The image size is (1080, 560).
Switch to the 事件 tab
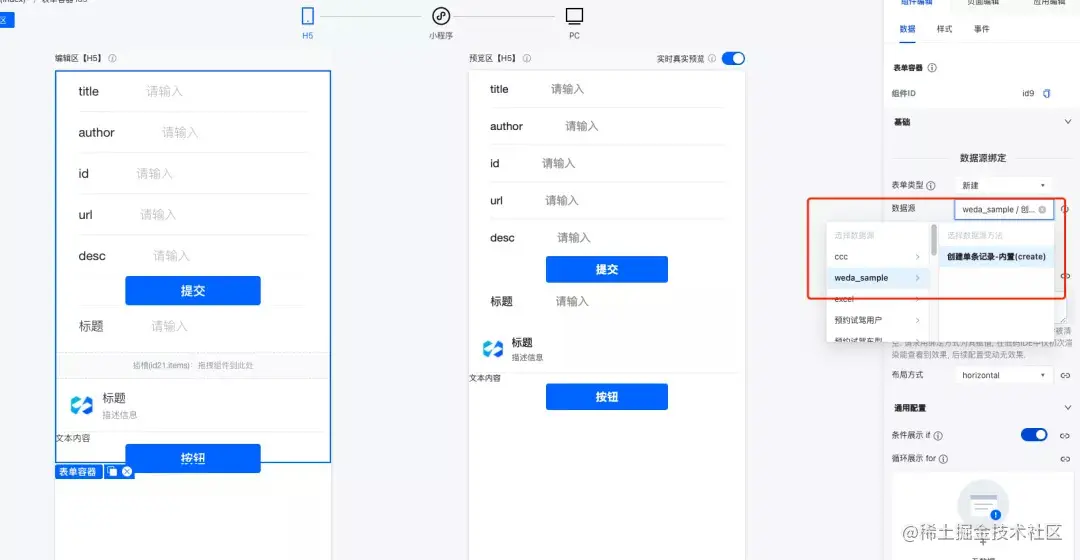[x=982, y=29]
